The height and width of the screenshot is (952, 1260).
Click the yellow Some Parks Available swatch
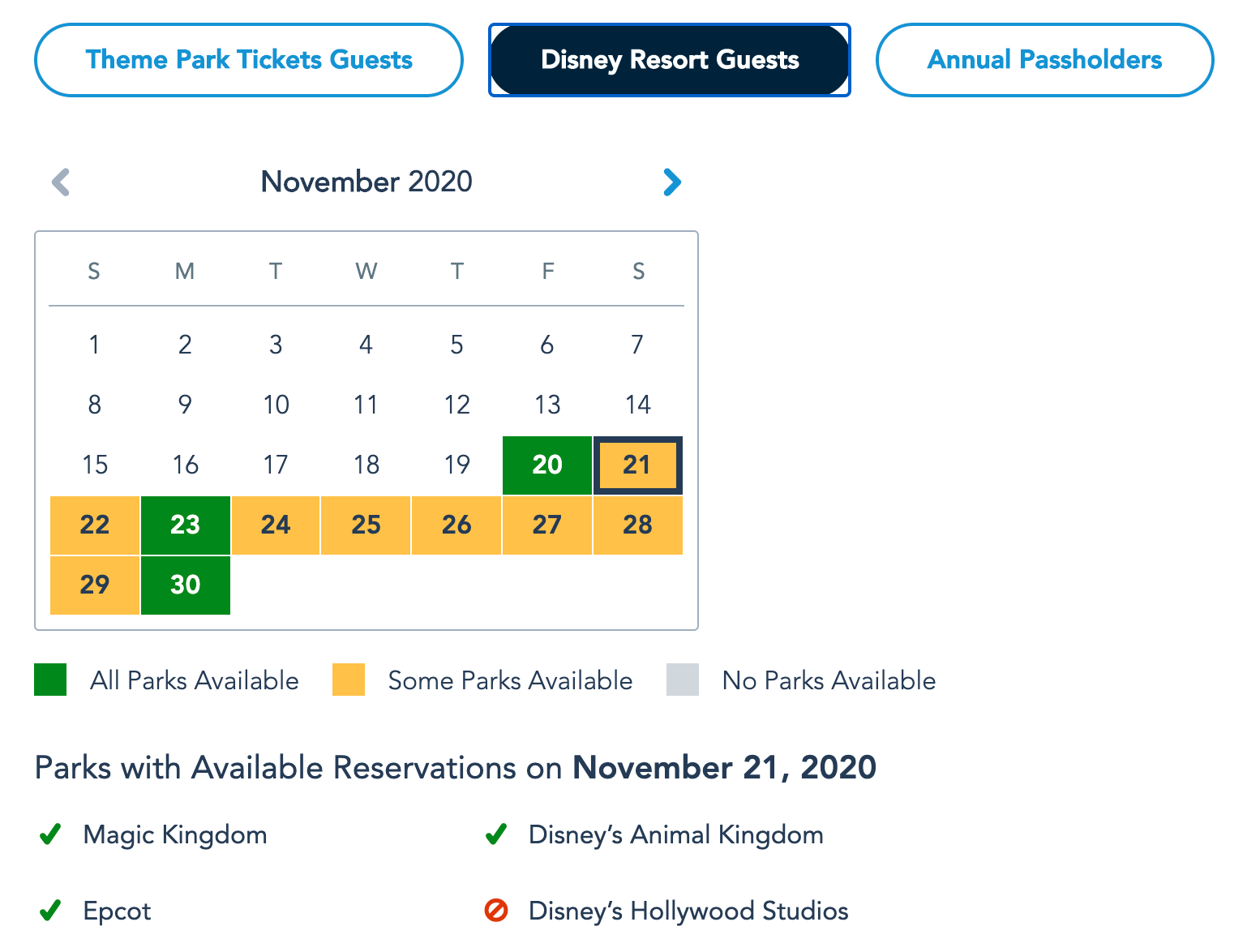[349, 680]
